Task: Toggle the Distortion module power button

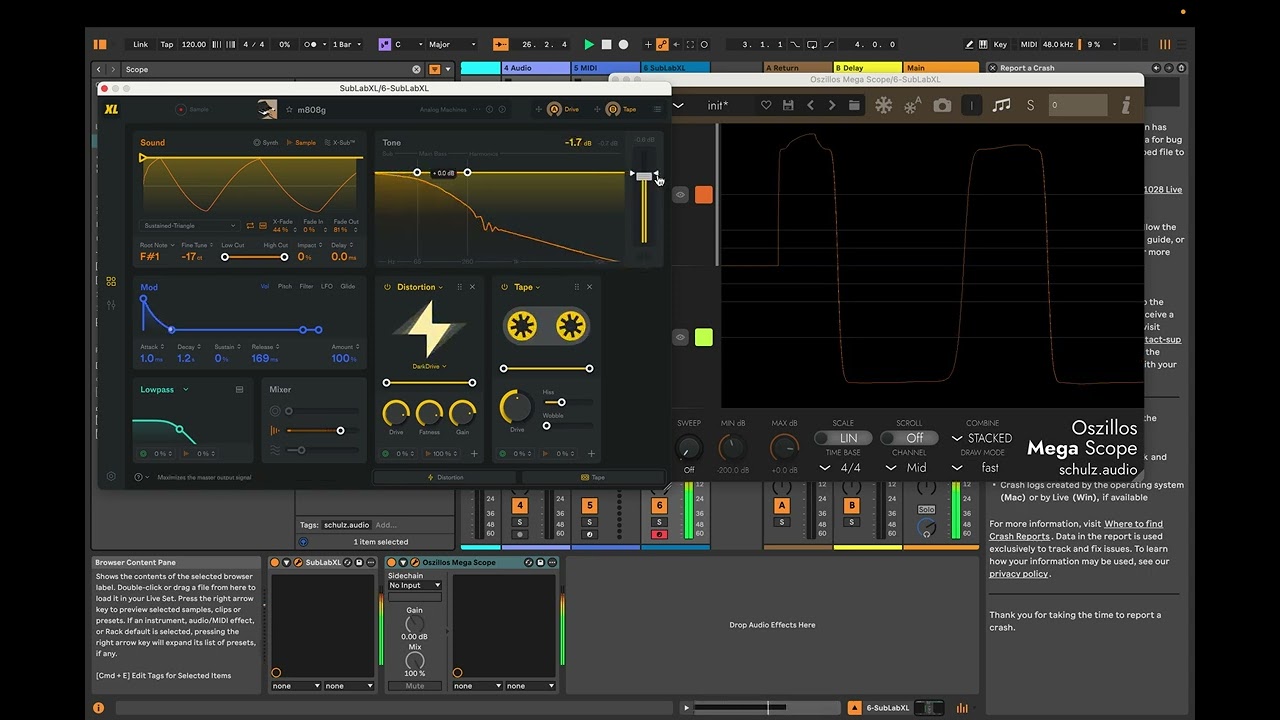Action: click(x=388, y=287)
